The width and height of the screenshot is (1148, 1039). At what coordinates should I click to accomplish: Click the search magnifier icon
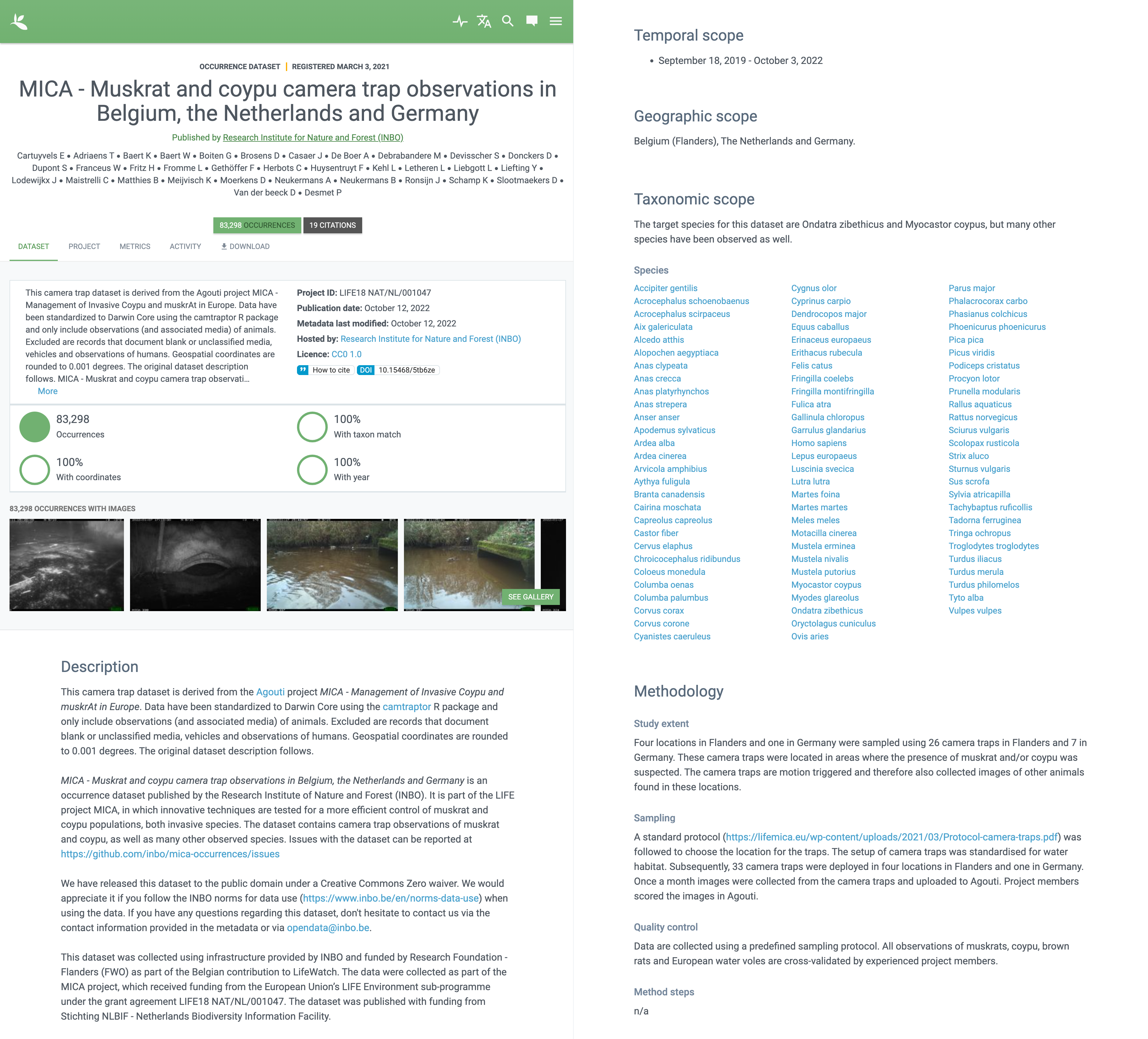click(x=510, y=22)
